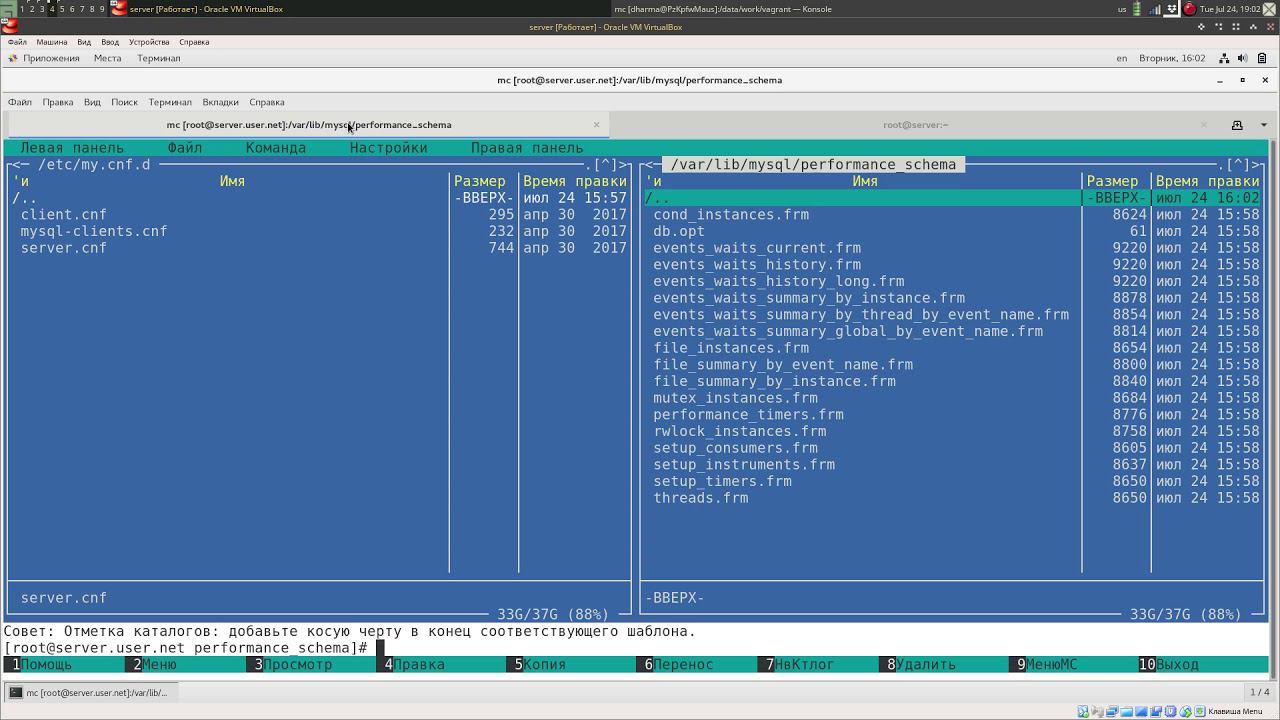The height and width of the screenshot is (720, 1280).
Task: Click the 1 / 4 workspace switcher
Action: tap(1260, 692)
